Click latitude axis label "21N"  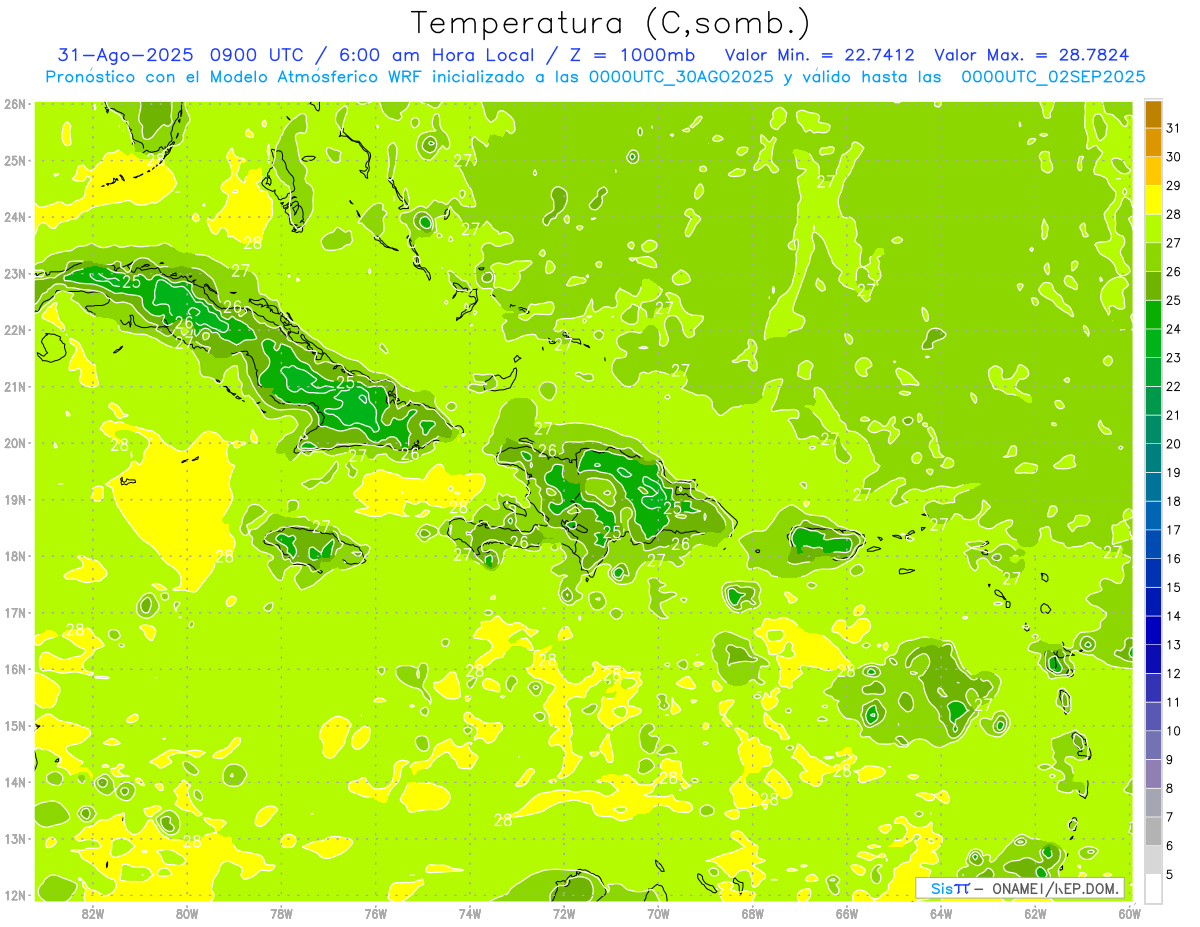(x=15, y=387)
